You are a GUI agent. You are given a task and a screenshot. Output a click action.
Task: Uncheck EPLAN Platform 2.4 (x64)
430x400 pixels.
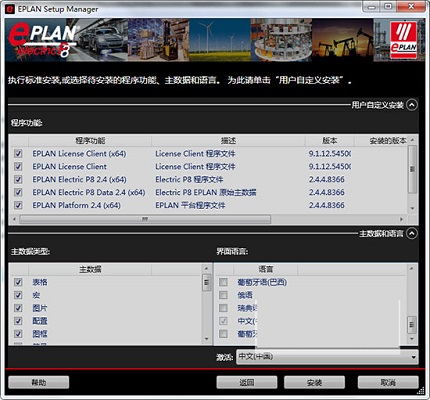18,205
